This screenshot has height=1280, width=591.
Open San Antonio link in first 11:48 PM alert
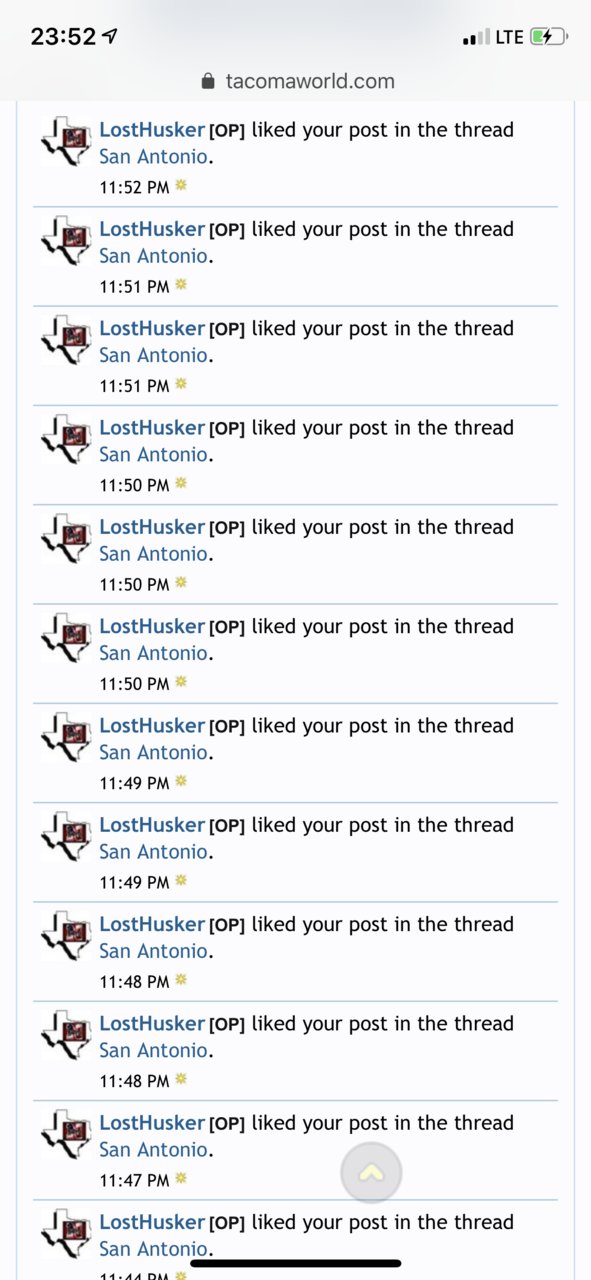[x=153, y=951]
